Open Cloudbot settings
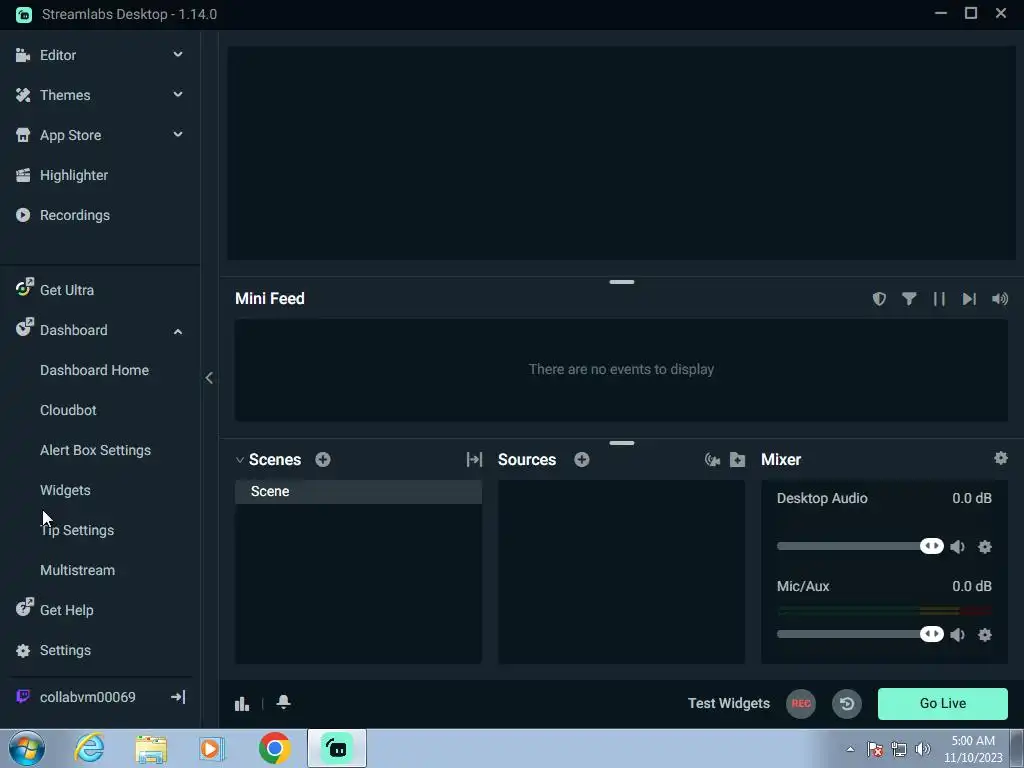 (x=68, y=410)
